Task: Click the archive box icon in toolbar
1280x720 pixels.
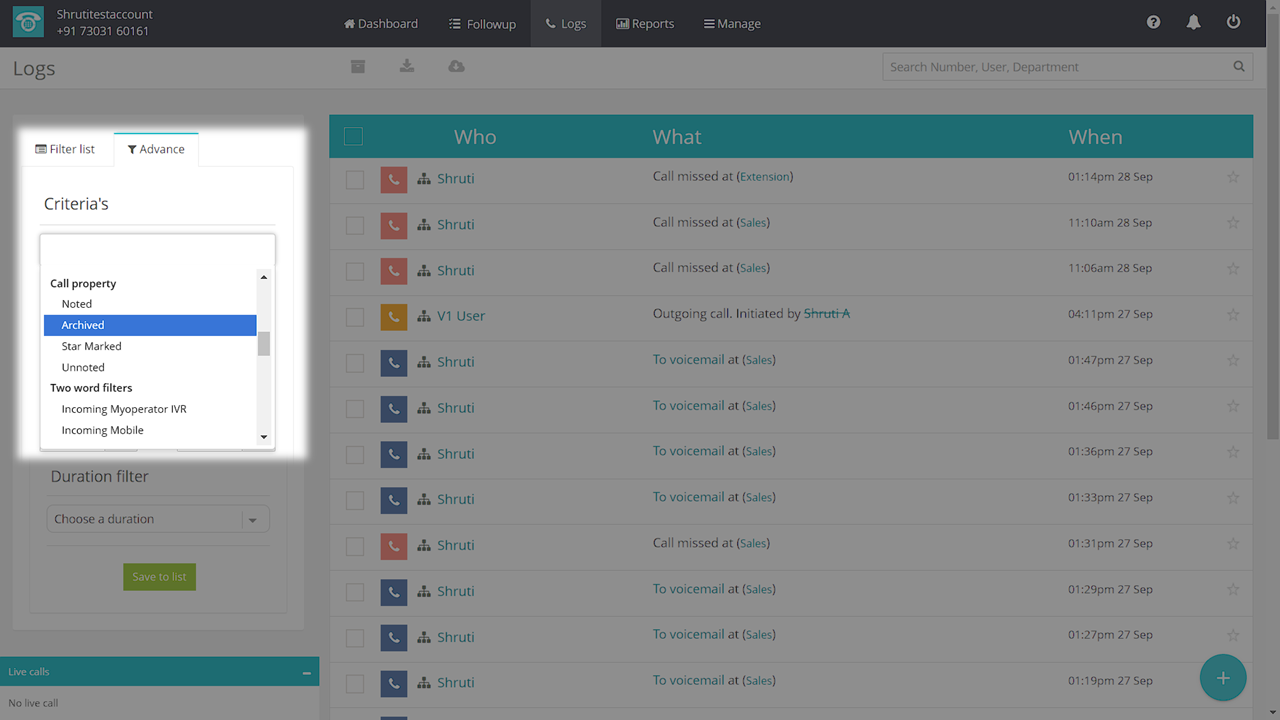Action: pos(358,66)
